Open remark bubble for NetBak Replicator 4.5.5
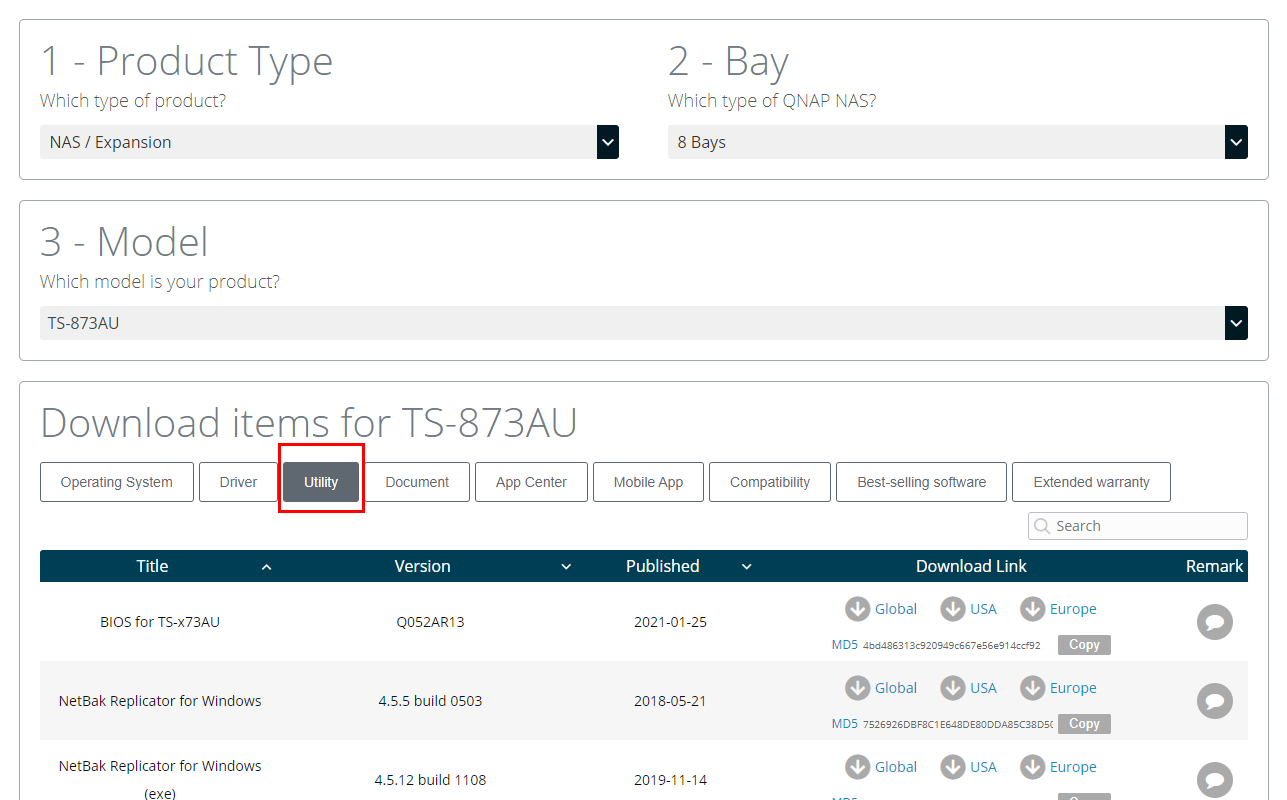Image resolution: width=1287 pixels, height=800 pixels. pyautogui.click(x=1215, y=701)
